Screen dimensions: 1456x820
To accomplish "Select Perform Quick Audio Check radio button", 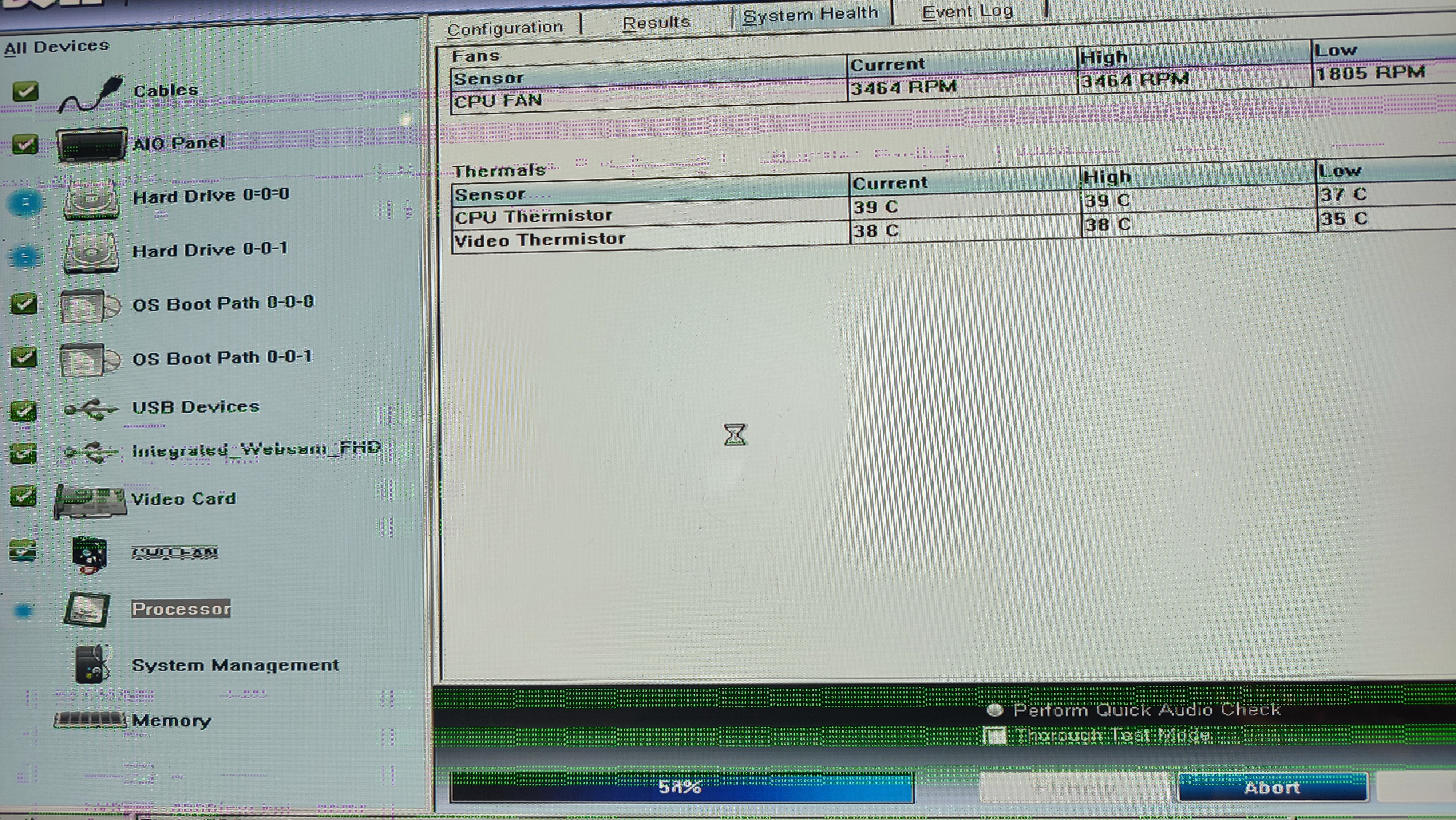I will point(994,710).
